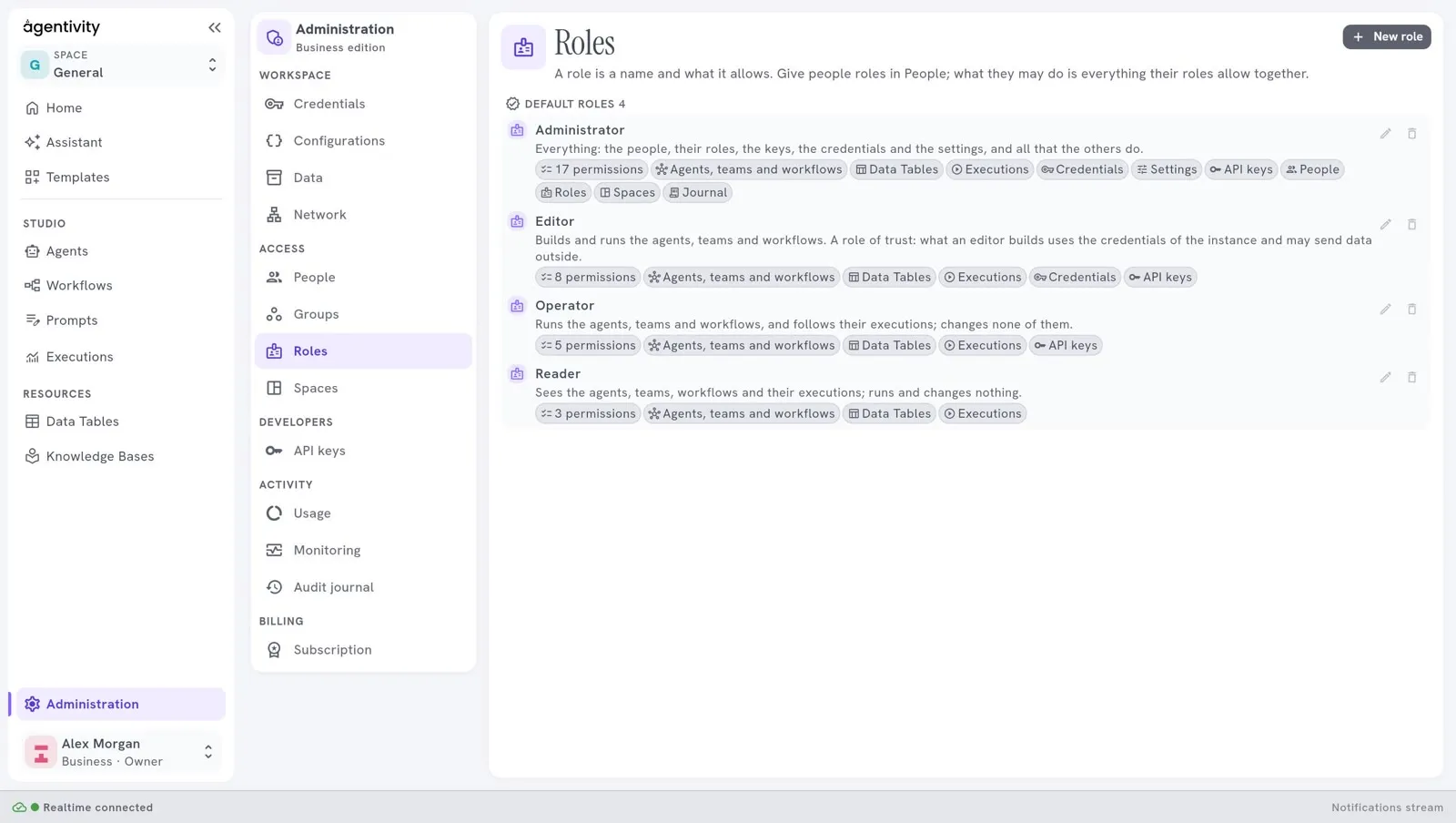1456x823 pixels.
Task: Open Configurations under Workspace
Action: click(363, 141)
